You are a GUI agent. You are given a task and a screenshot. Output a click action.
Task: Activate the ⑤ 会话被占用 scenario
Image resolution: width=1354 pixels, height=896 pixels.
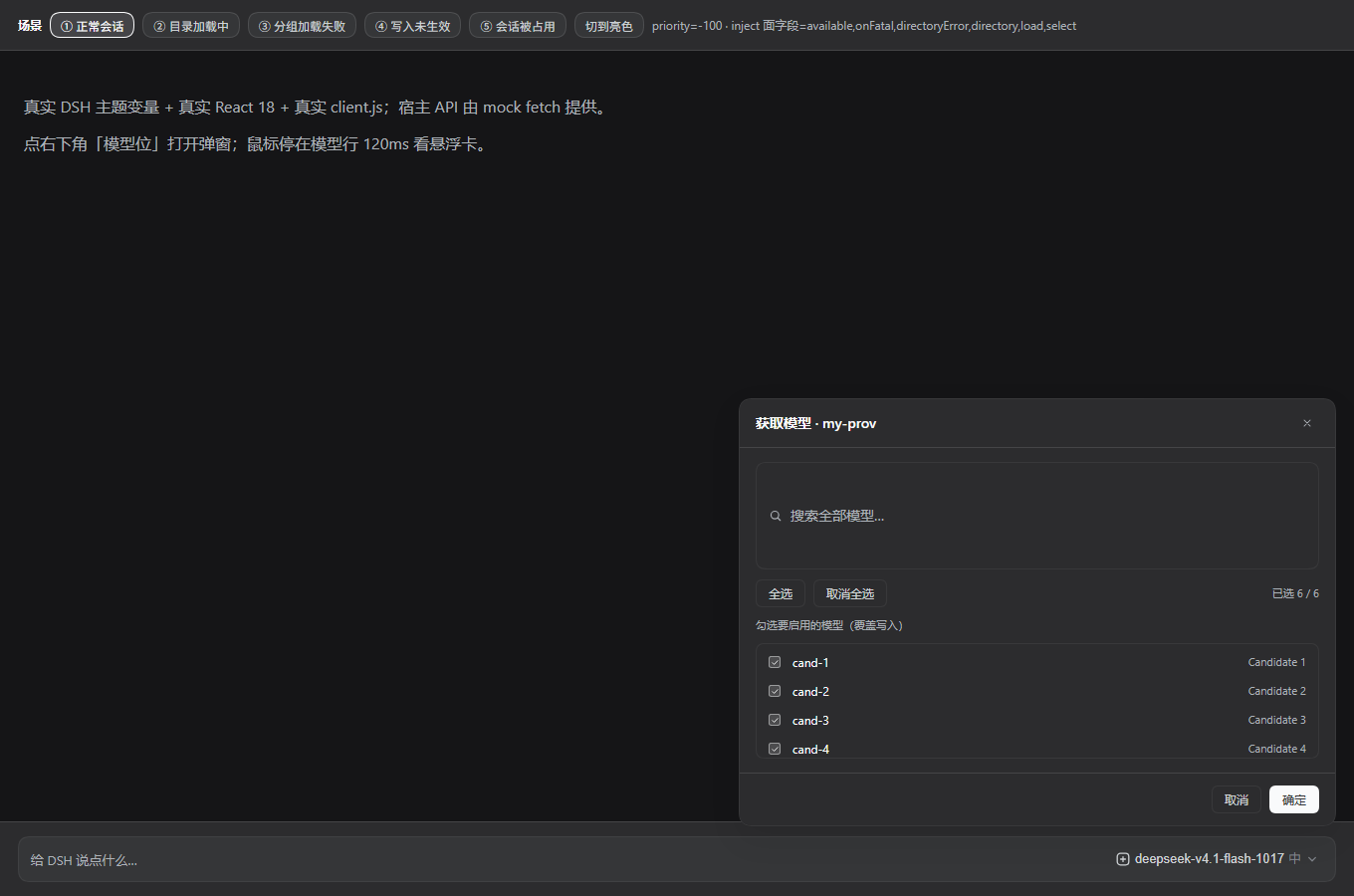pyautogui.click(x=518, y=26)
